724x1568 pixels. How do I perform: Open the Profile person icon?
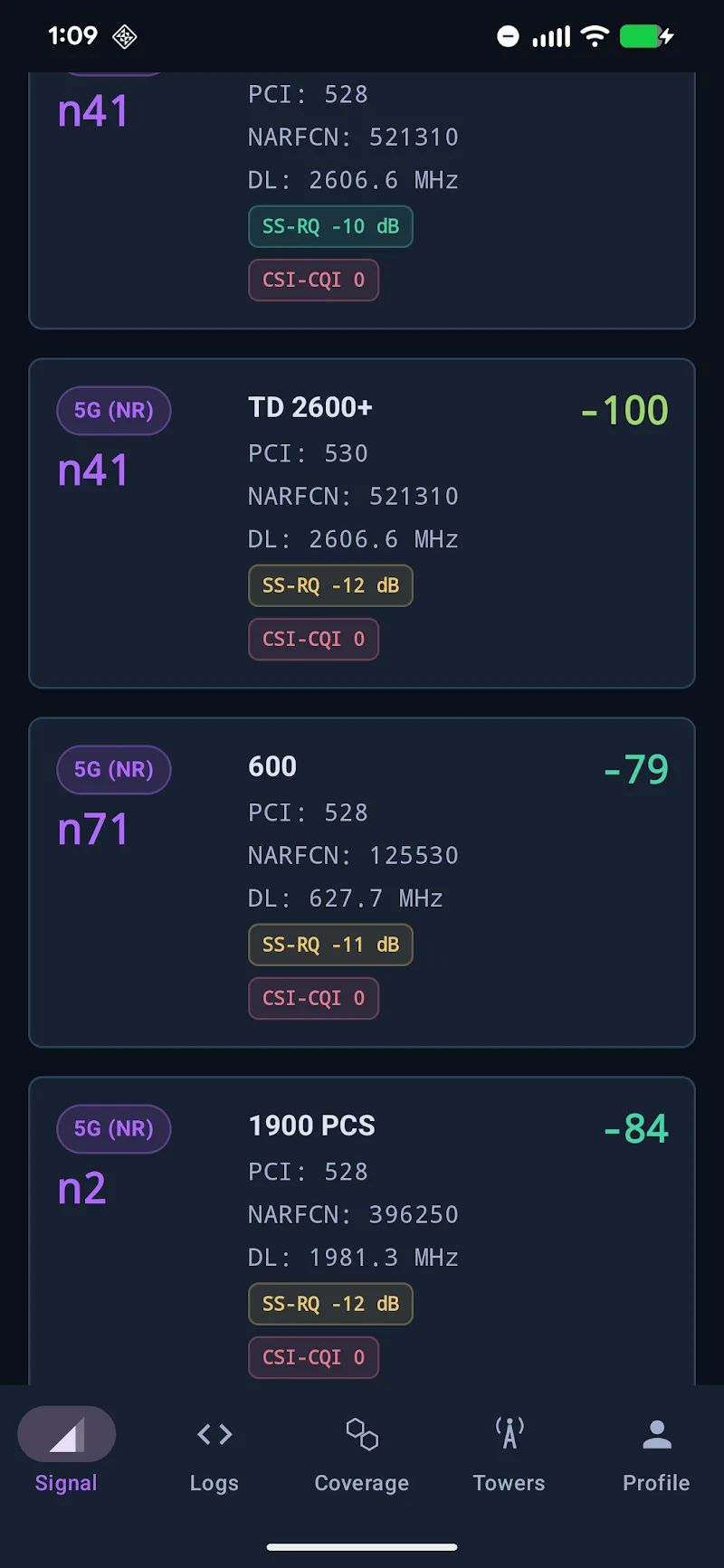click(x=657, y=1434)
